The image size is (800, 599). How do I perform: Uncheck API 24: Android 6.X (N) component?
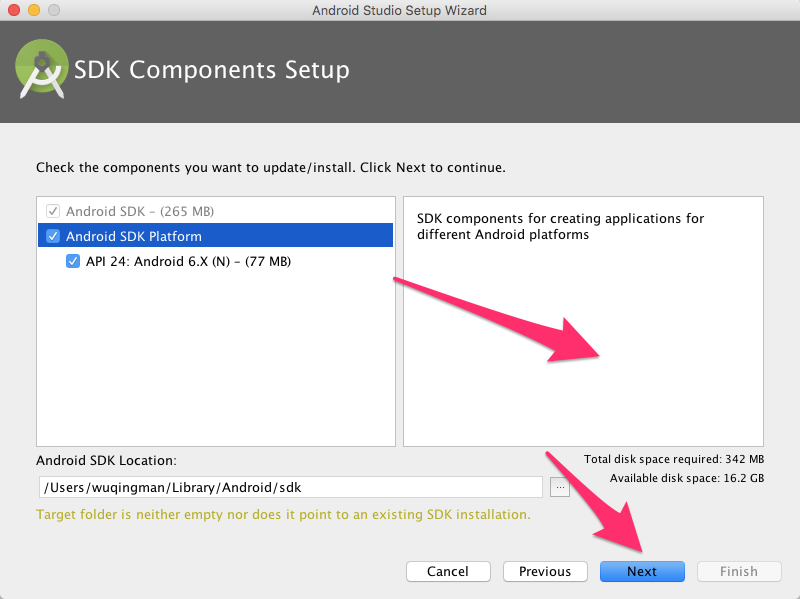pyautogui.click(x=73, y=260)
